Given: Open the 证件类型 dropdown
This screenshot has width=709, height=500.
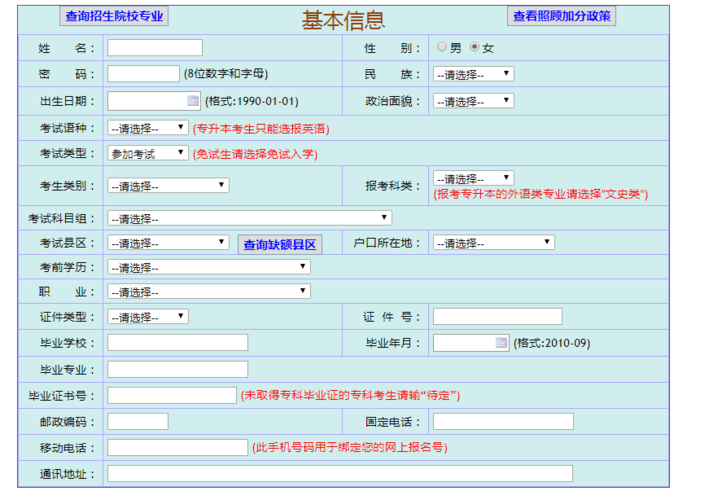Looking at the screenshot, I should pos(148,317).
